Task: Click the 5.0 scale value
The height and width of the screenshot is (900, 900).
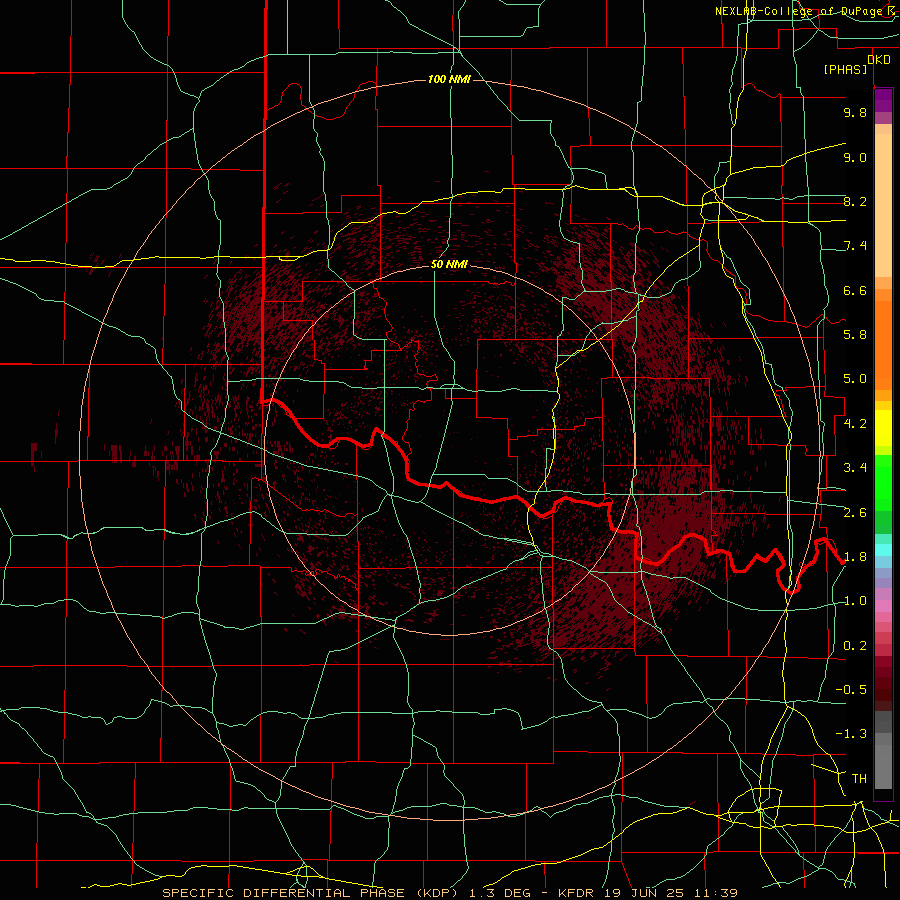Action: tap(855, 379)
